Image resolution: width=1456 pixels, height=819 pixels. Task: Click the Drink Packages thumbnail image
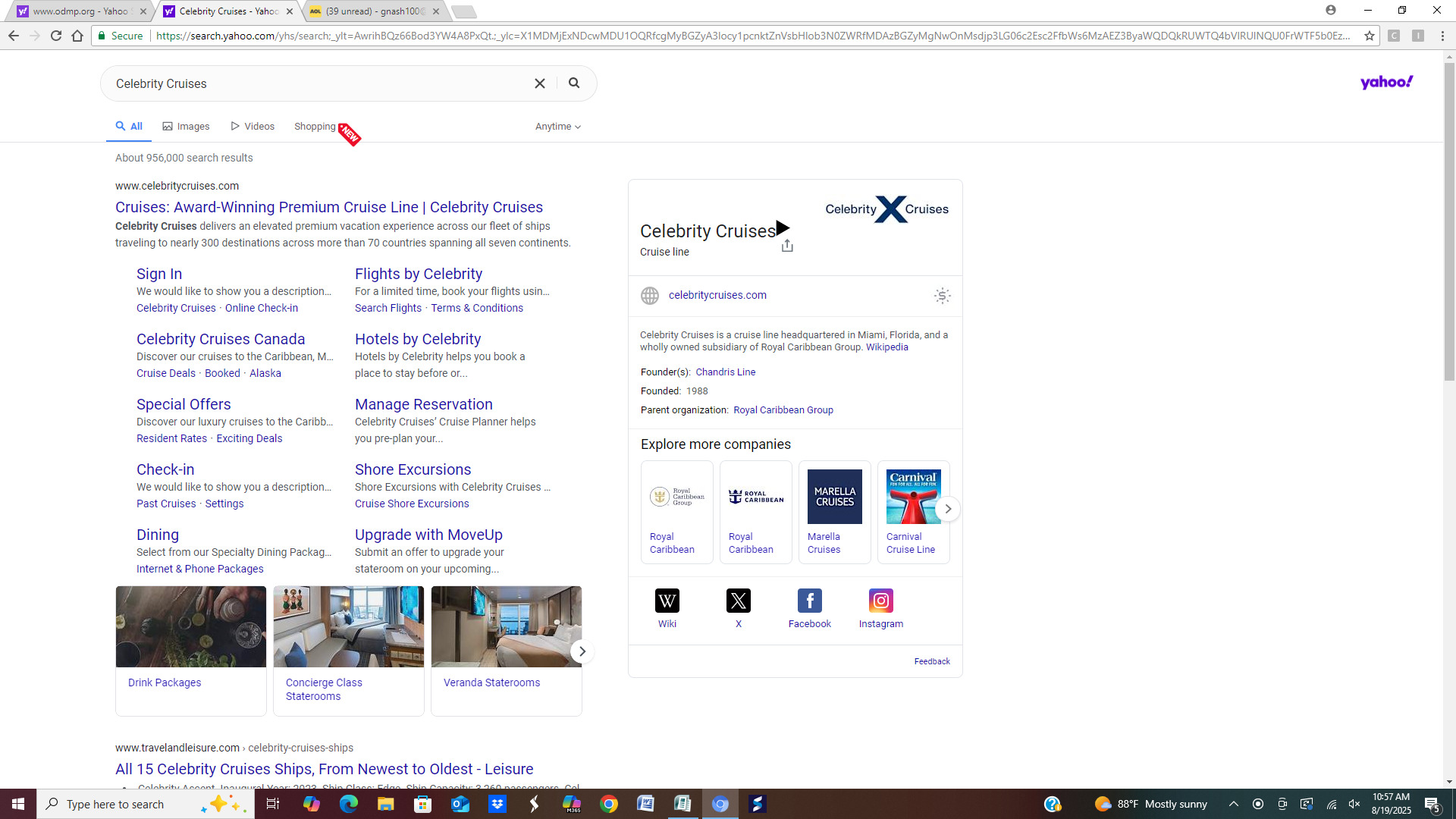[x=191, y=626]
